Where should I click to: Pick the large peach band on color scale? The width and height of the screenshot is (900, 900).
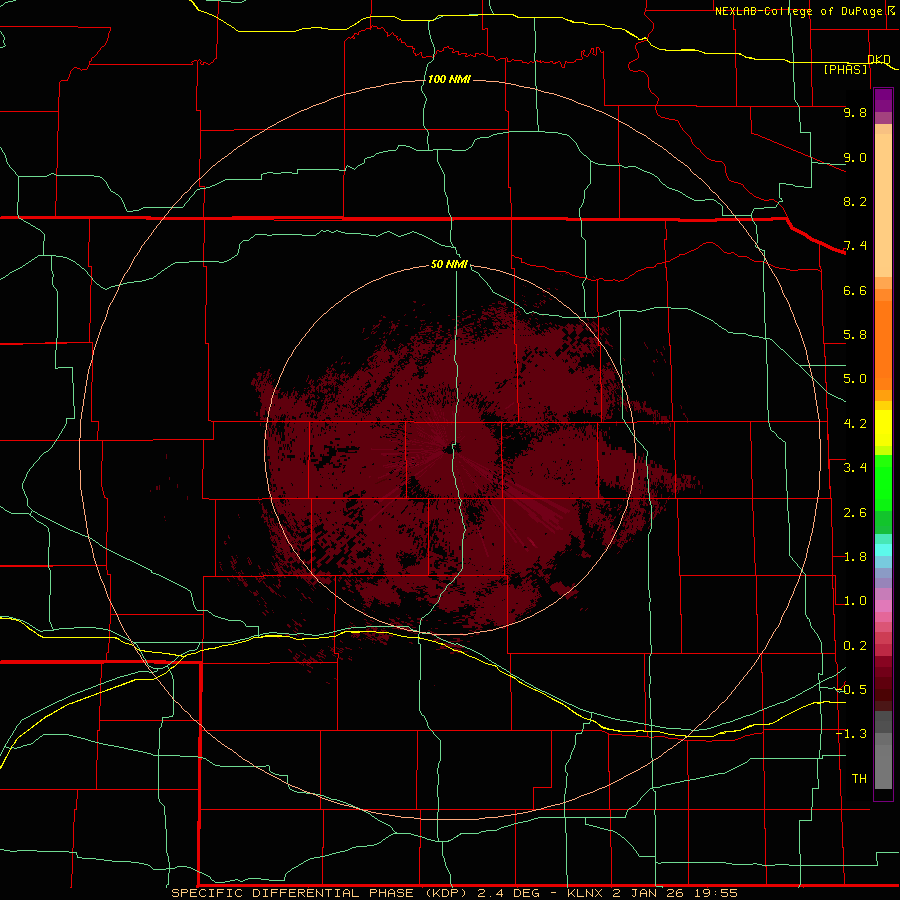pos(883,205)
